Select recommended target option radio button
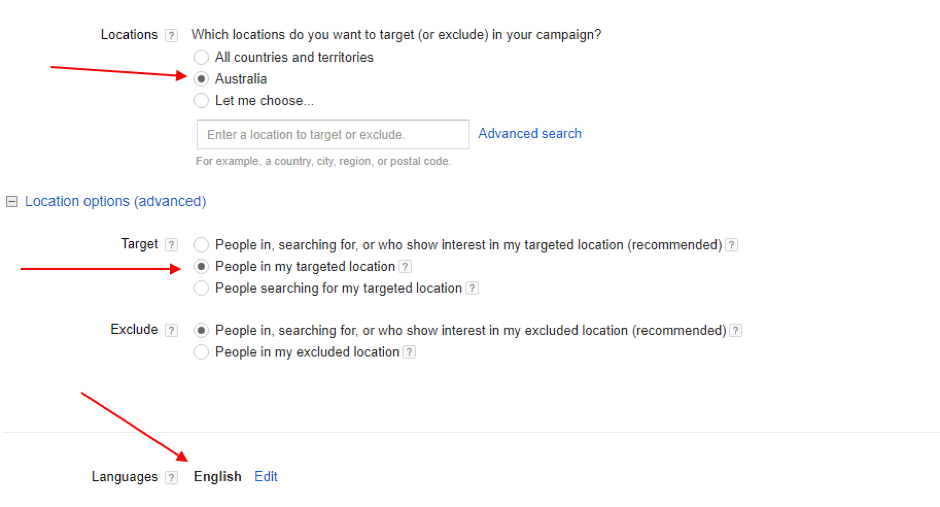The width and height of the screenshot is (940, 507). point(202,245)
